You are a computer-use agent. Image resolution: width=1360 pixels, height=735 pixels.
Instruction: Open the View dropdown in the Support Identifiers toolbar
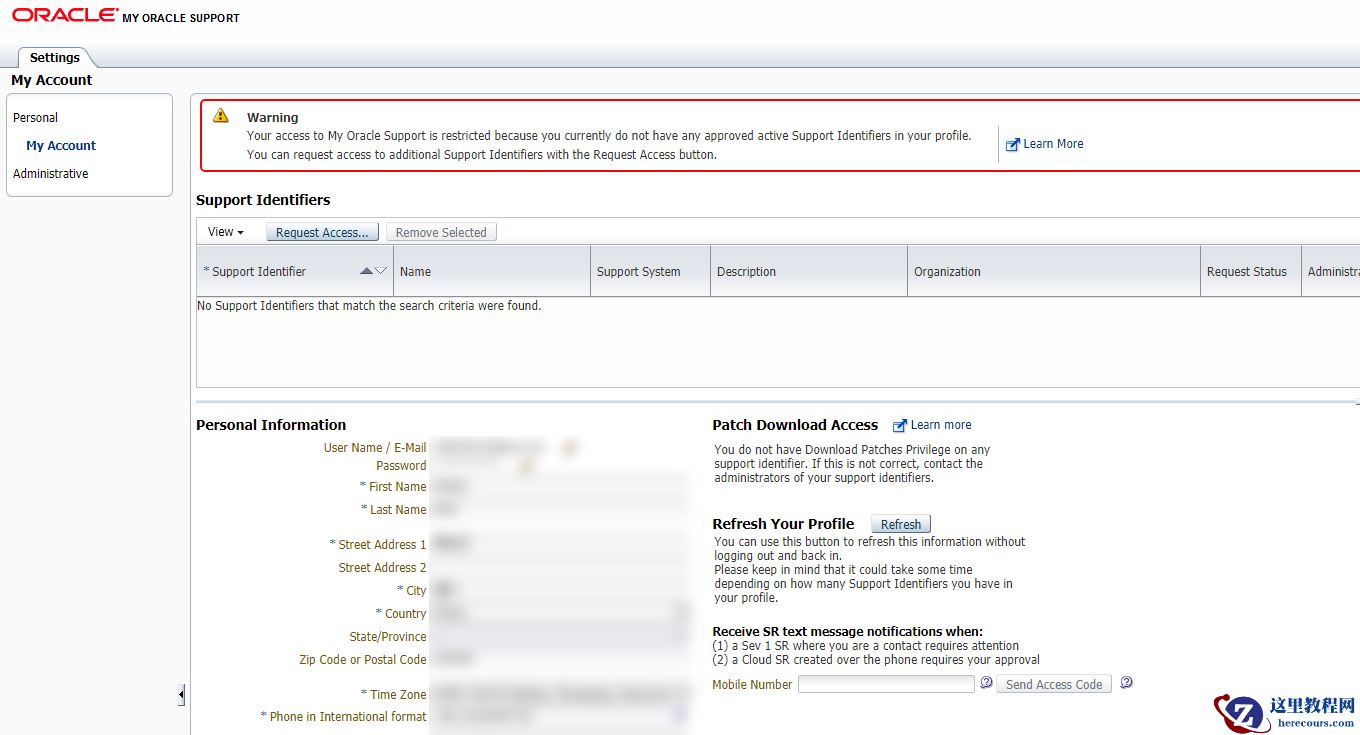click(x=225, y=232)
